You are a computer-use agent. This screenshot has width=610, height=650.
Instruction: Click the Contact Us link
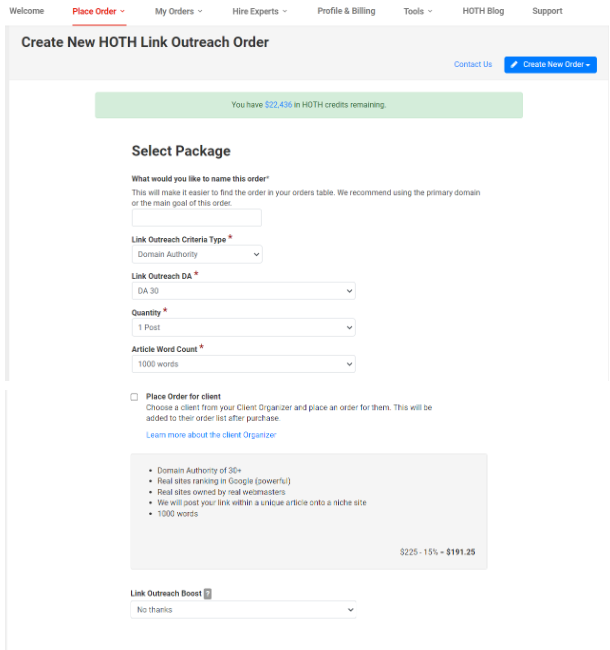pos(473,64)
